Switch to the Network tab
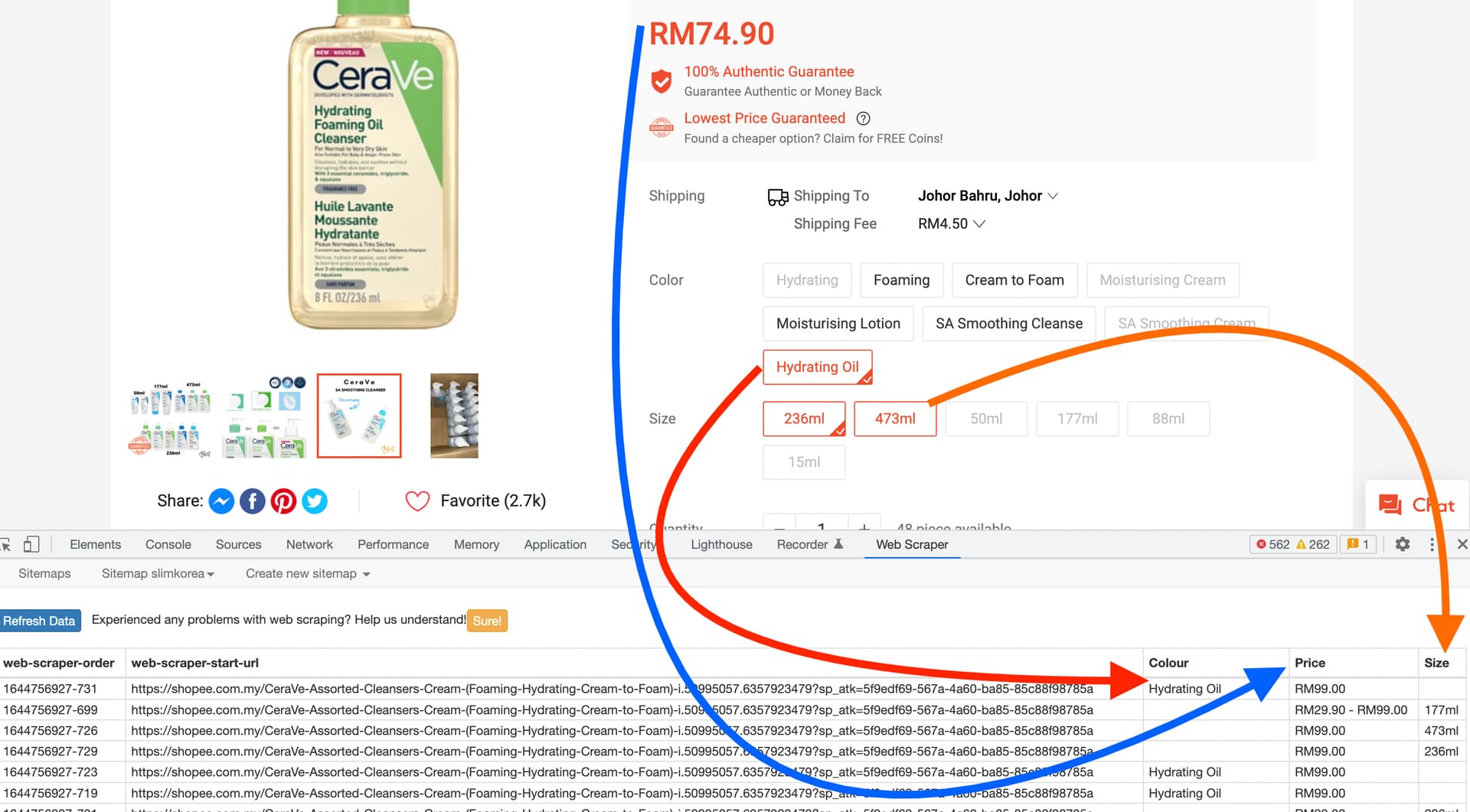 point(309,544)
